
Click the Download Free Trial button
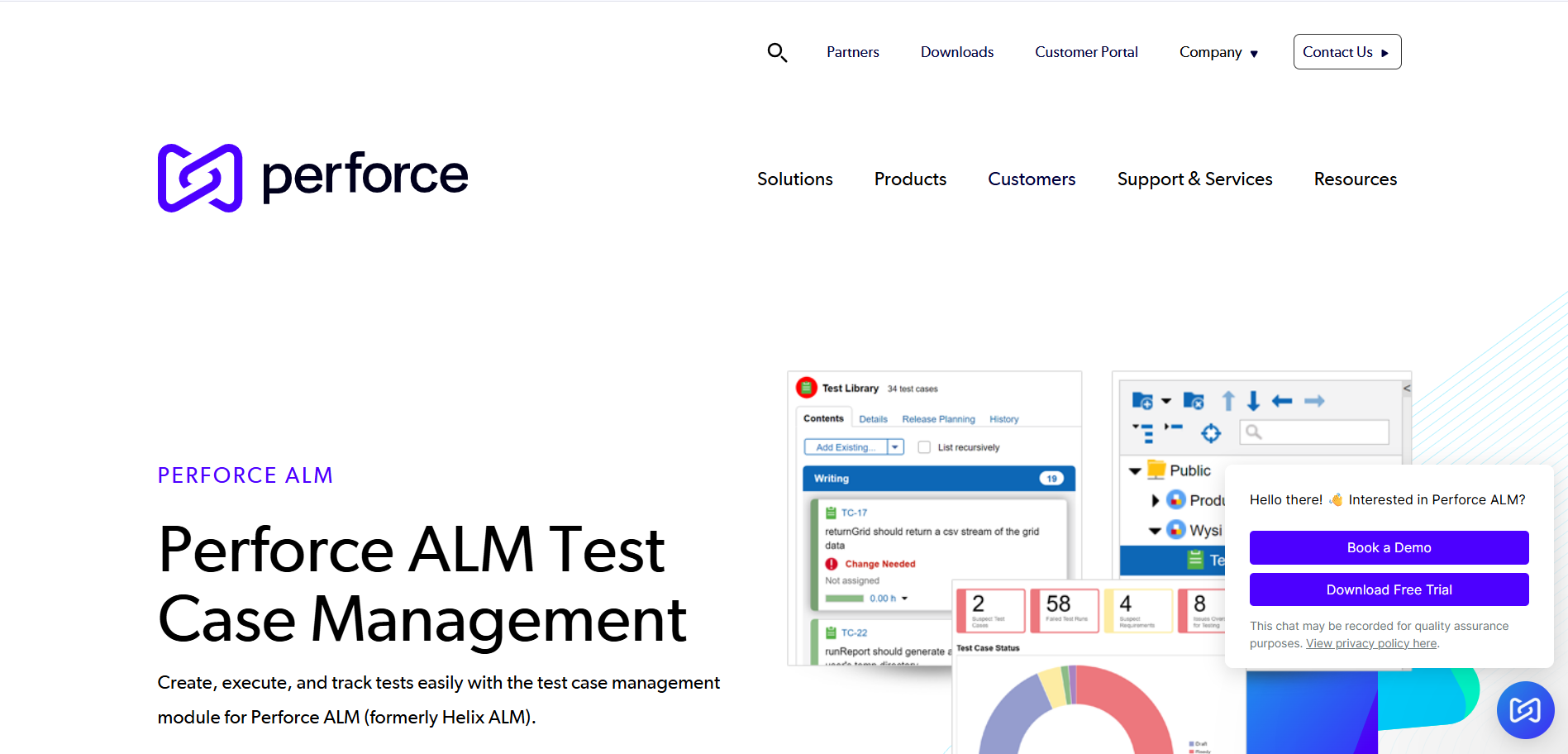pos(1389,589)
